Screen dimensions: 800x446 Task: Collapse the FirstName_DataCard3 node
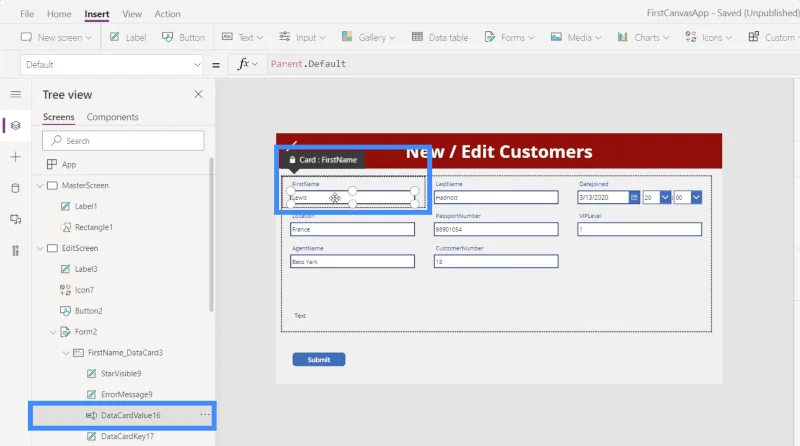(66, 353)
